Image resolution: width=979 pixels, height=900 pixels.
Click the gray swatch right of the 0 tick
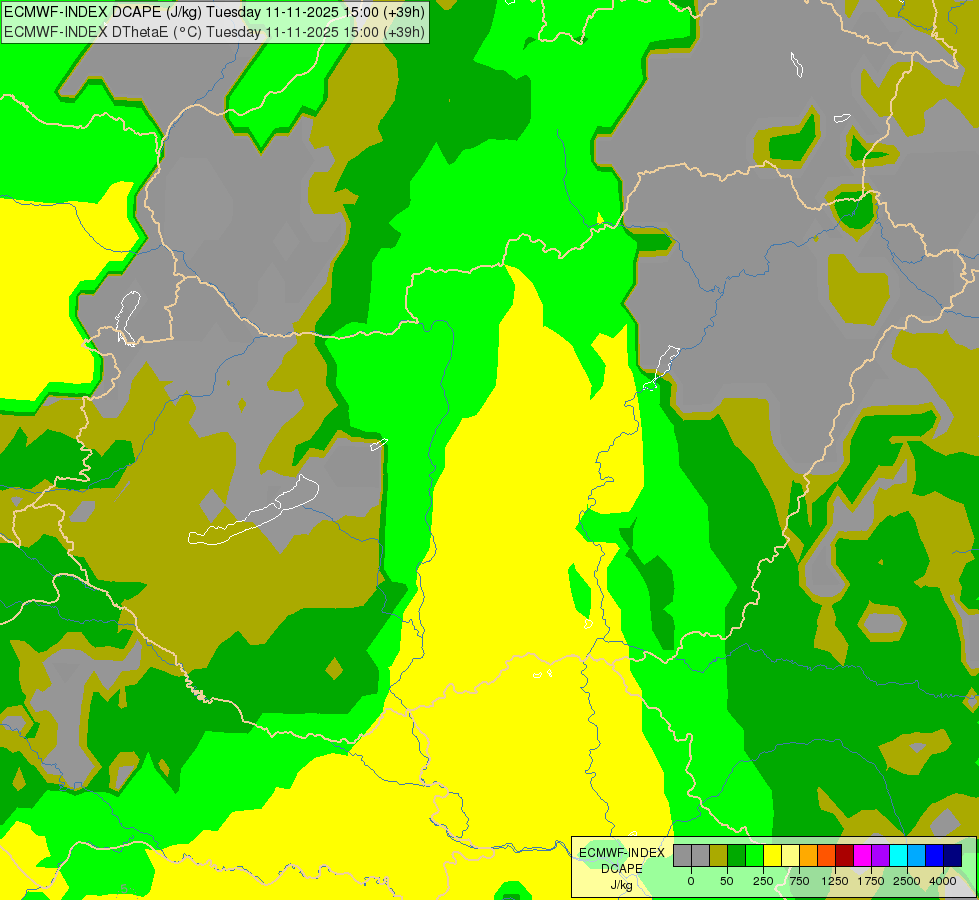click(x=701, y=856)
